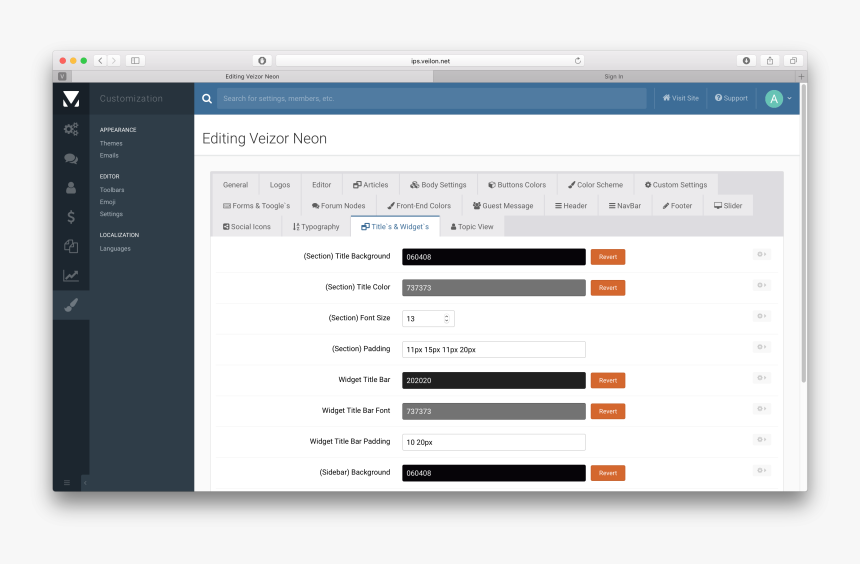Open the Color Scheme tab
Screen dimensions: 860x564
[595, 185]
